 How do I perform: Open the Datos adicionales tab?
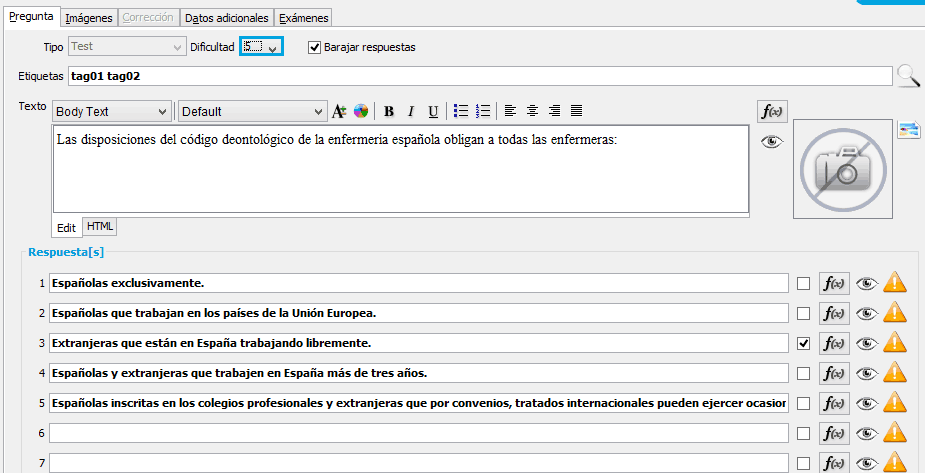click(x=227, y=17)
